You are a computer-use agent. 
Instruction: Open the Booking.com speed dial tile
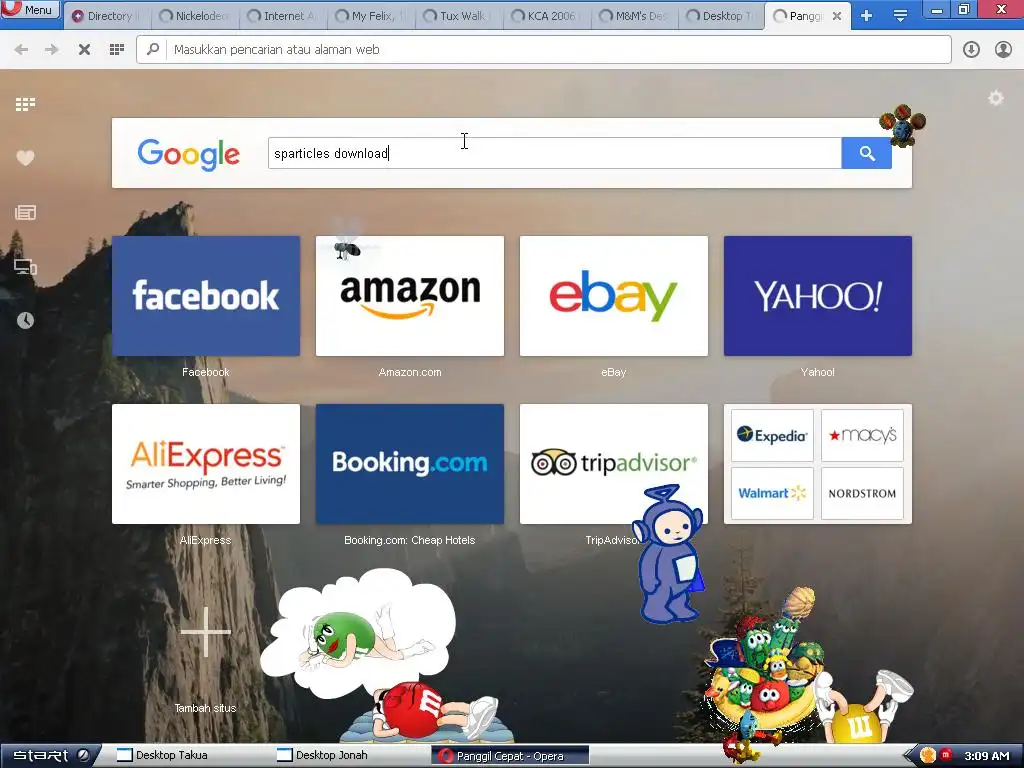(409, 464)
